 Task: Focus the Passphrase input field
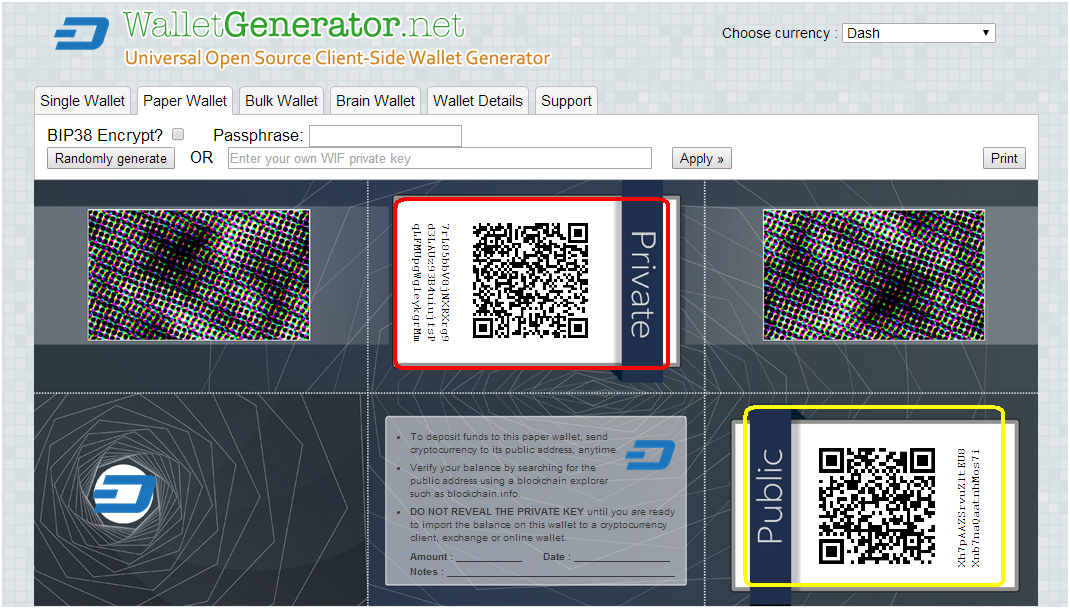[x=386, y=136]
